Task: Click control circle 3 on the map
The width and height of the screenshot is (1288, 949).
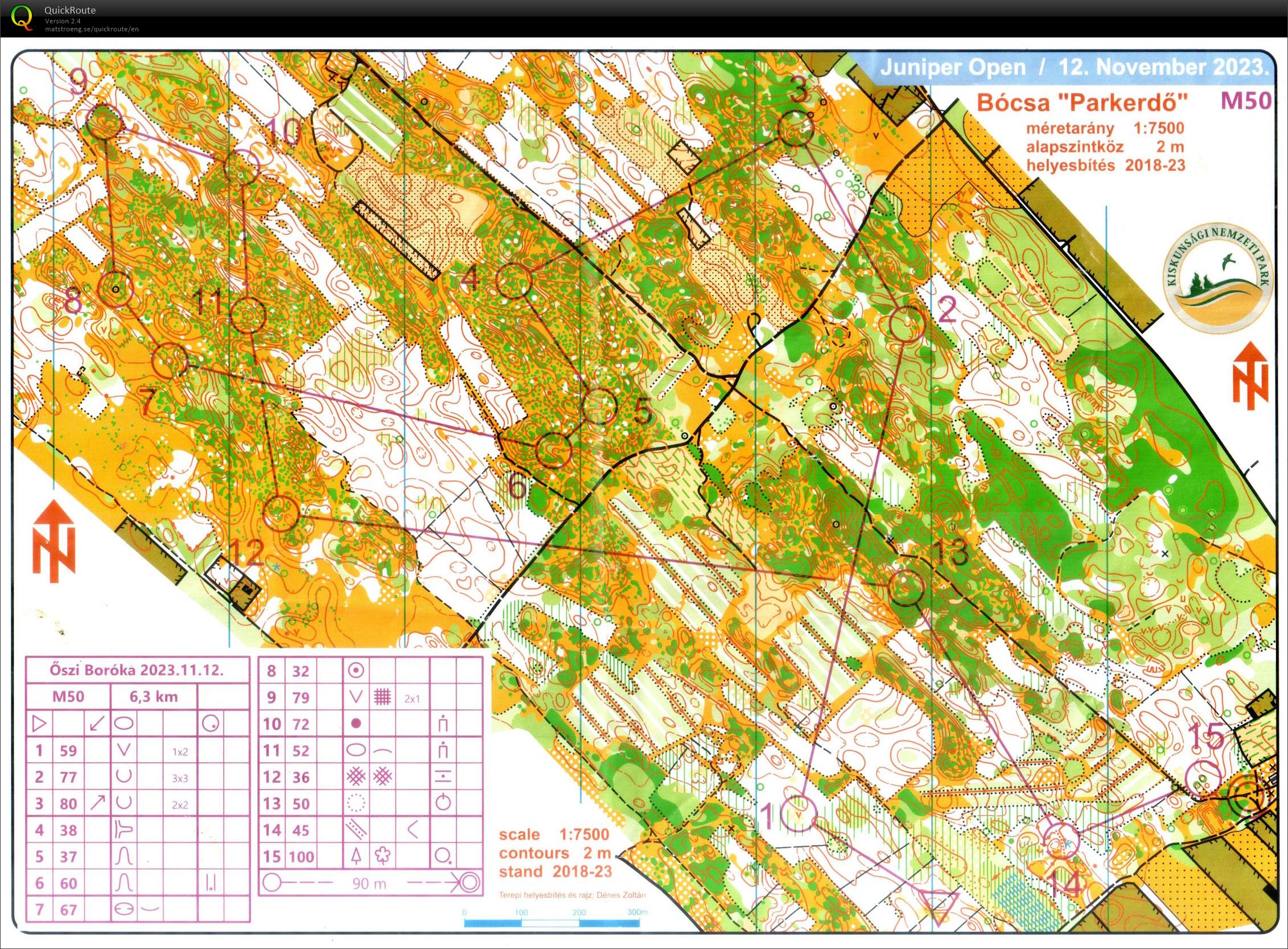Action: click(x=796, y=129)
